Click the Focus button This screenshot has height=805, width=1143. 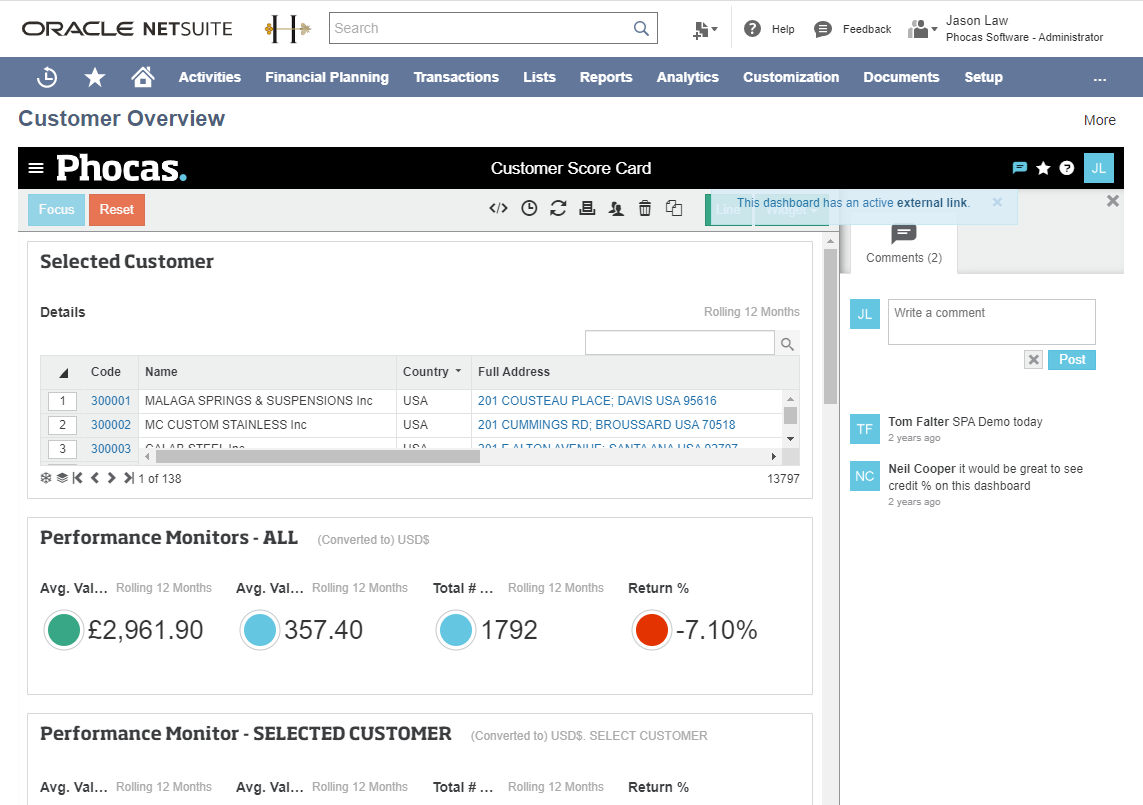pyautogui.click(x=57, y=210)
